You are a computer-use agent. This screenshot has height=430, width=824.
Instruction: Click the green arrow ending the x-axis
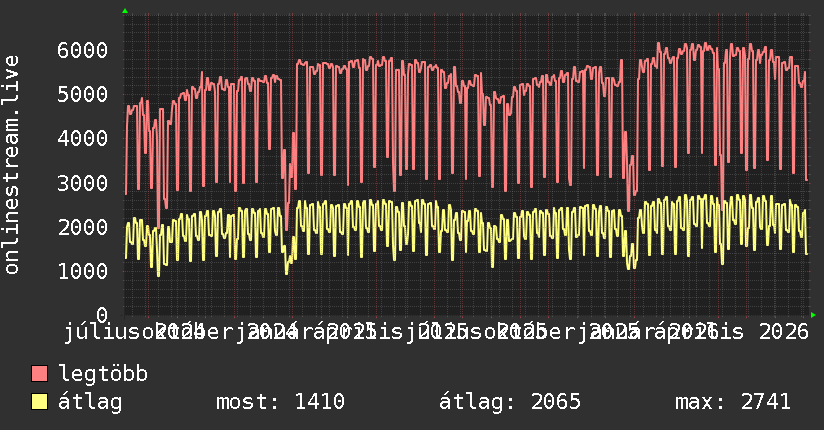tap(813, 315)
